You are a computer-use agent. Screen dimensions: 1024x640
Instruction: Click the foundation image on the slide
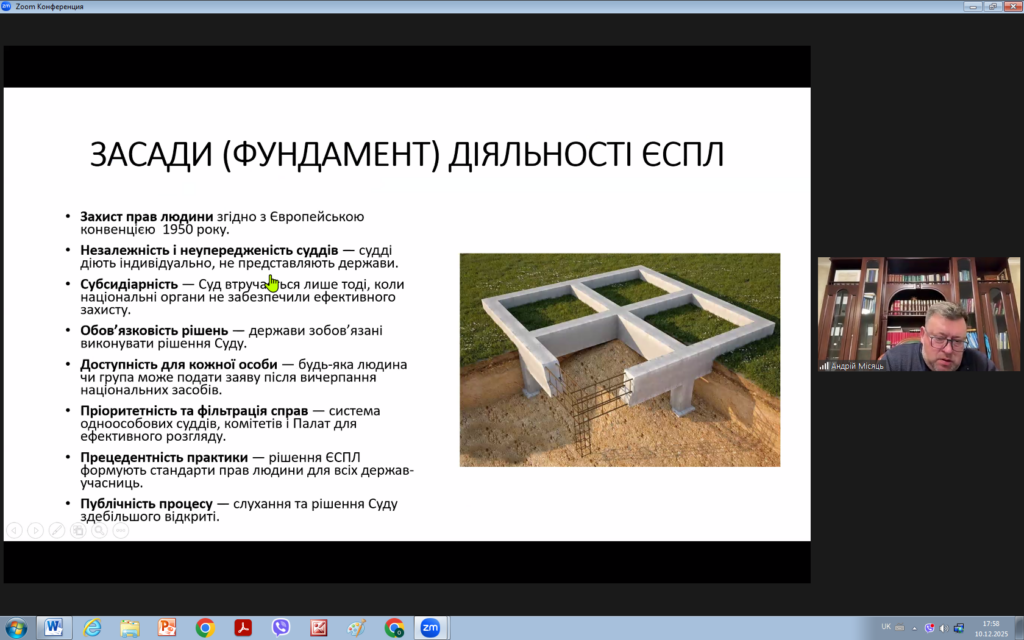(x=619, y=359)
